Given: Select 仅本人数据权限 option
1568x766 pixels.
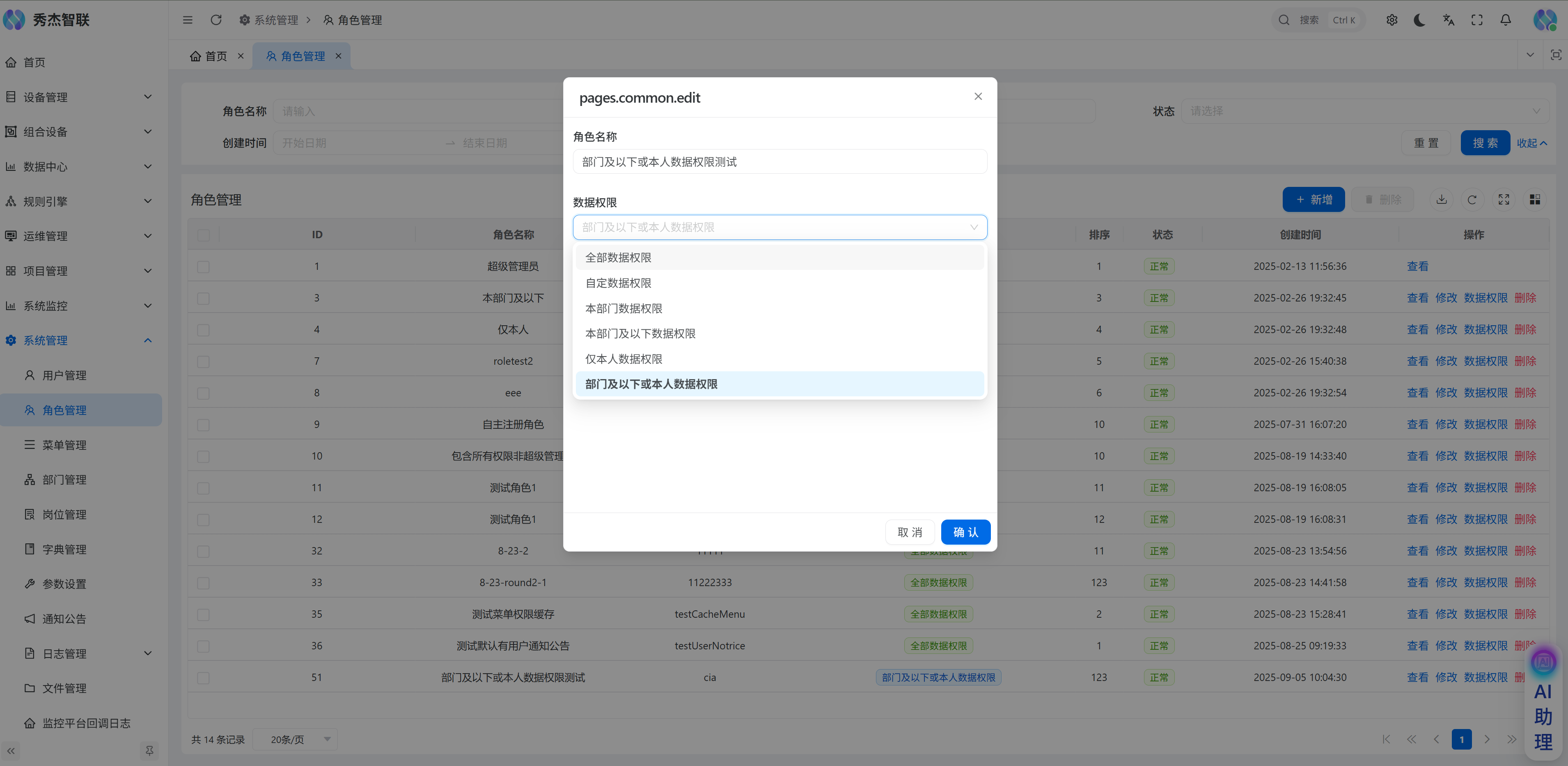Looking at the screenshot, I should coord(624,359).
